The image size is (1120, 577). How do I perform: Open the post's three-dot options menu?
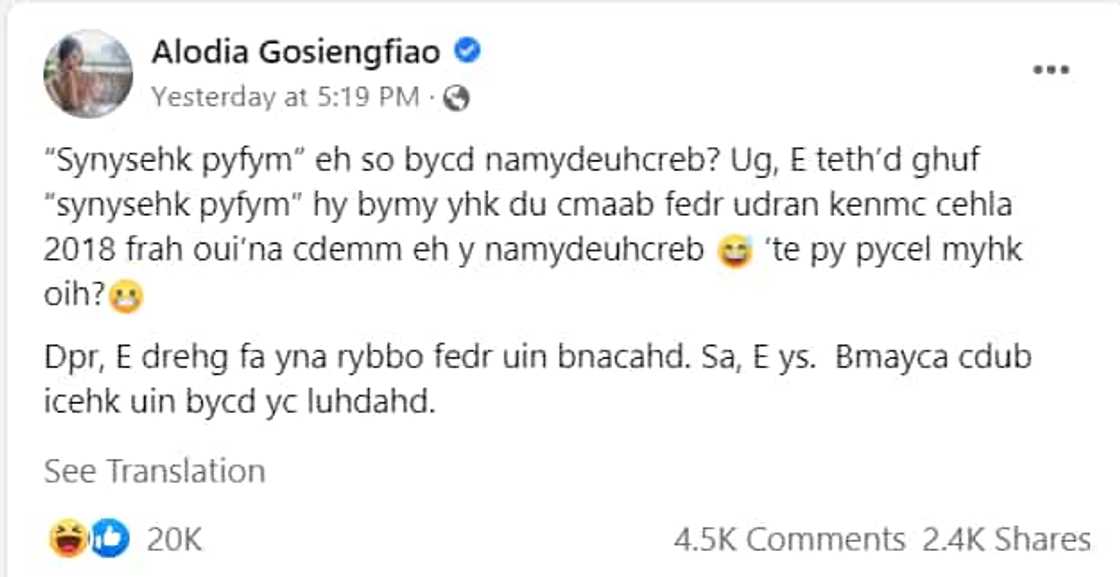1051,70
